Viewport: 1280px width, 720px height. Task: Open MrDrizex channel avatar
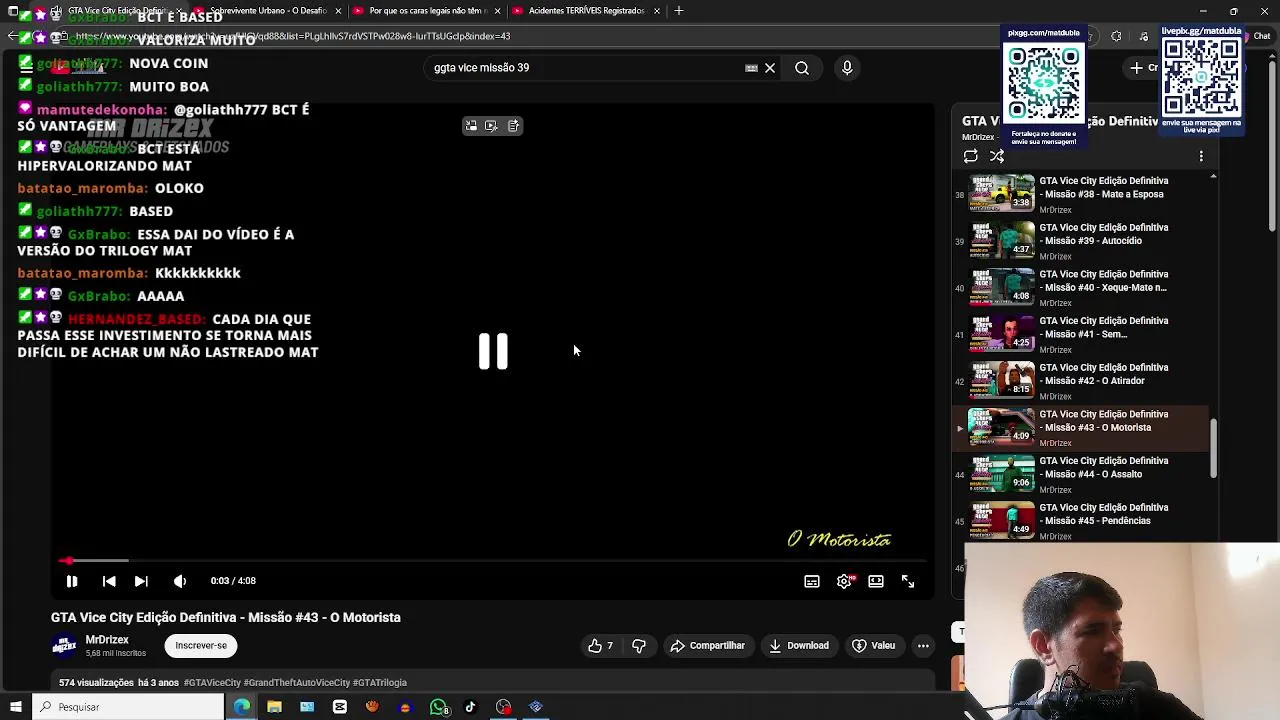[x=64, y=646]
